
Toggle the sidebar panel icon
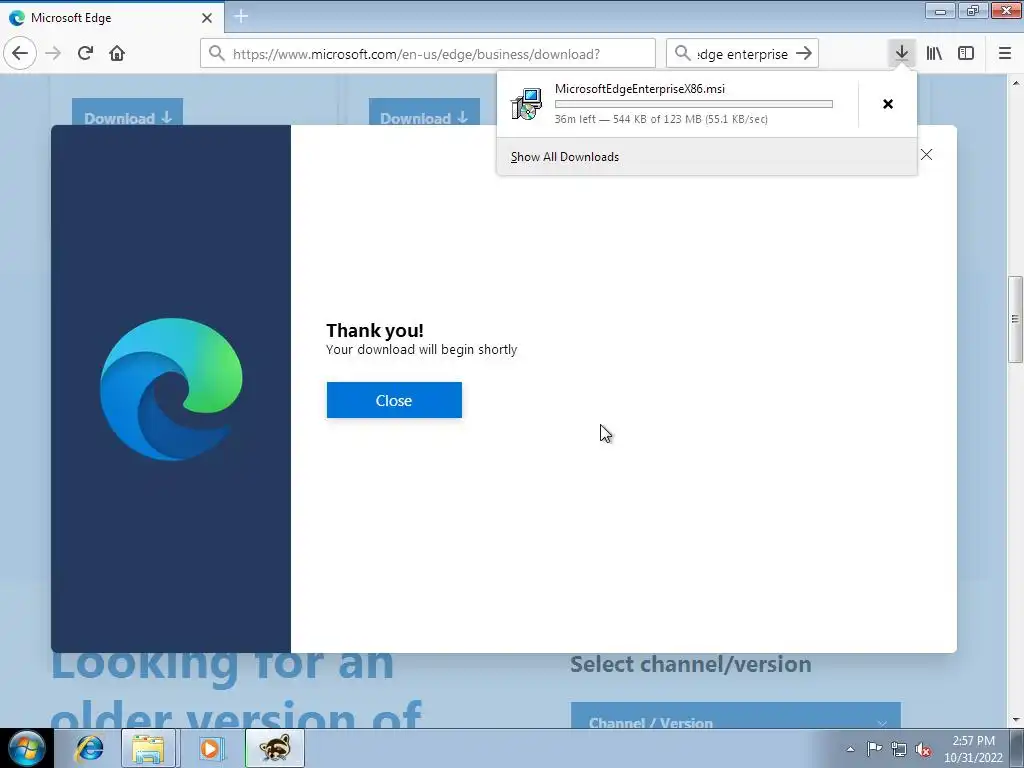tap(966, 53)
